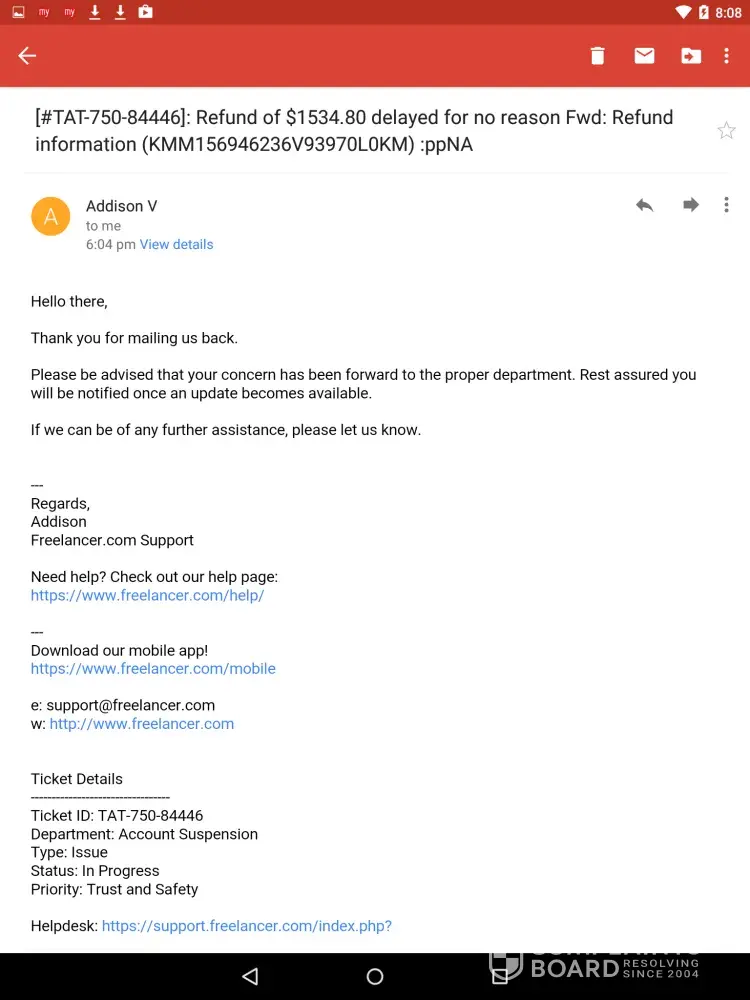Delete this email with the trash icon
Viewport: 750px width, 1000px height.
coord(597,56)
